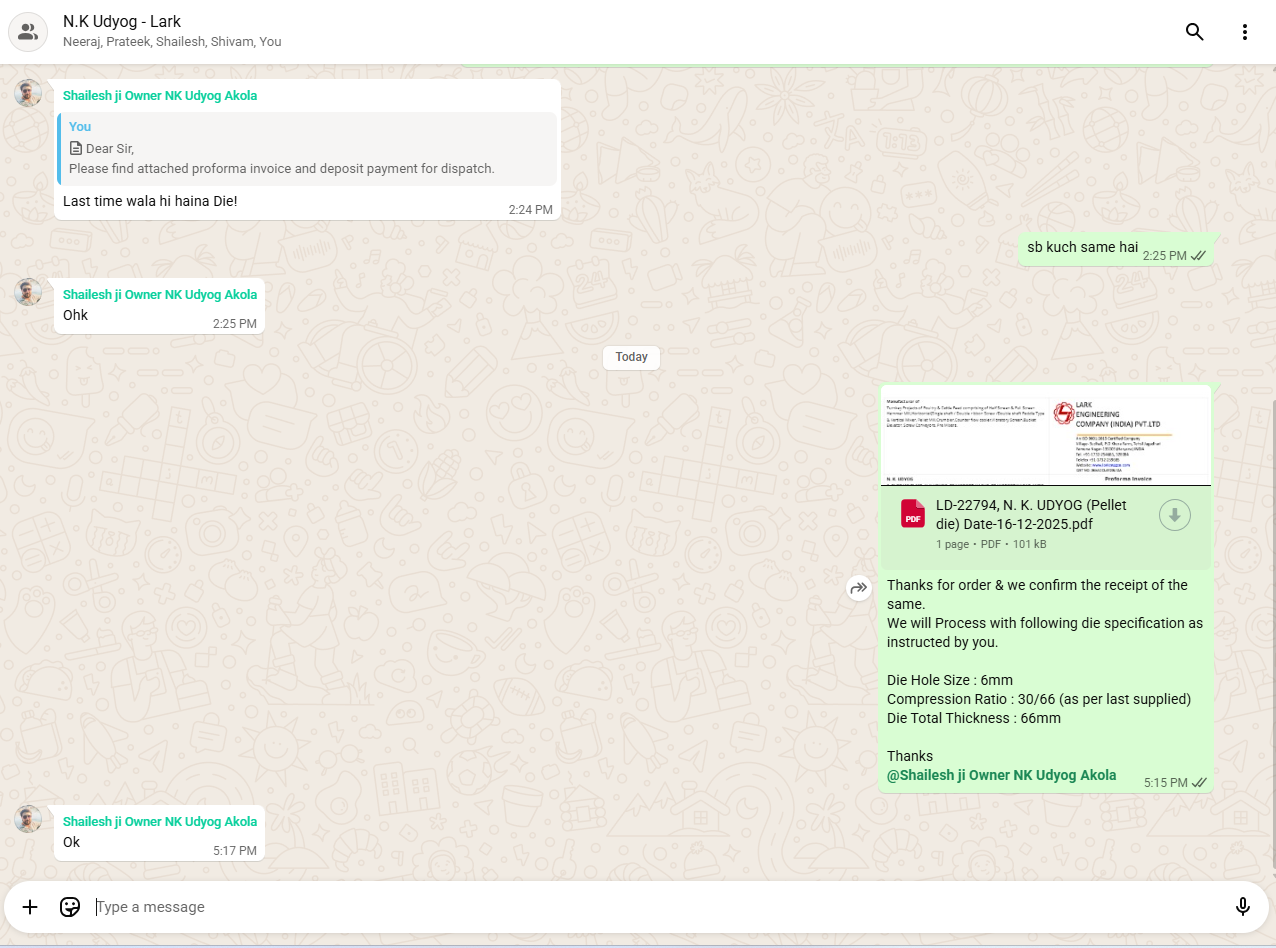Image resolution: width=1276 pixels, height=948 pixels.
Task: Open N.K Udyog - Lark group info
Action: tap(122, 22)
